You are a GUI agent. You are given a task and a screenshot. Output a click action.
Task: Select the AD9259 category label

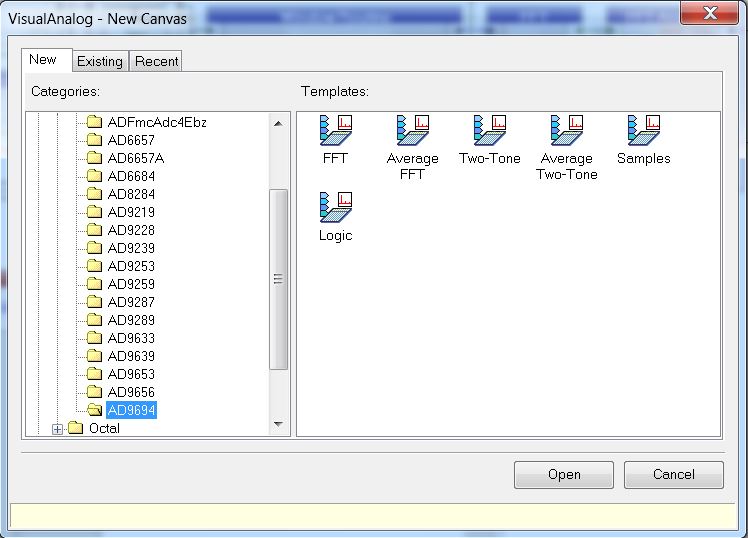click(131, 284)
